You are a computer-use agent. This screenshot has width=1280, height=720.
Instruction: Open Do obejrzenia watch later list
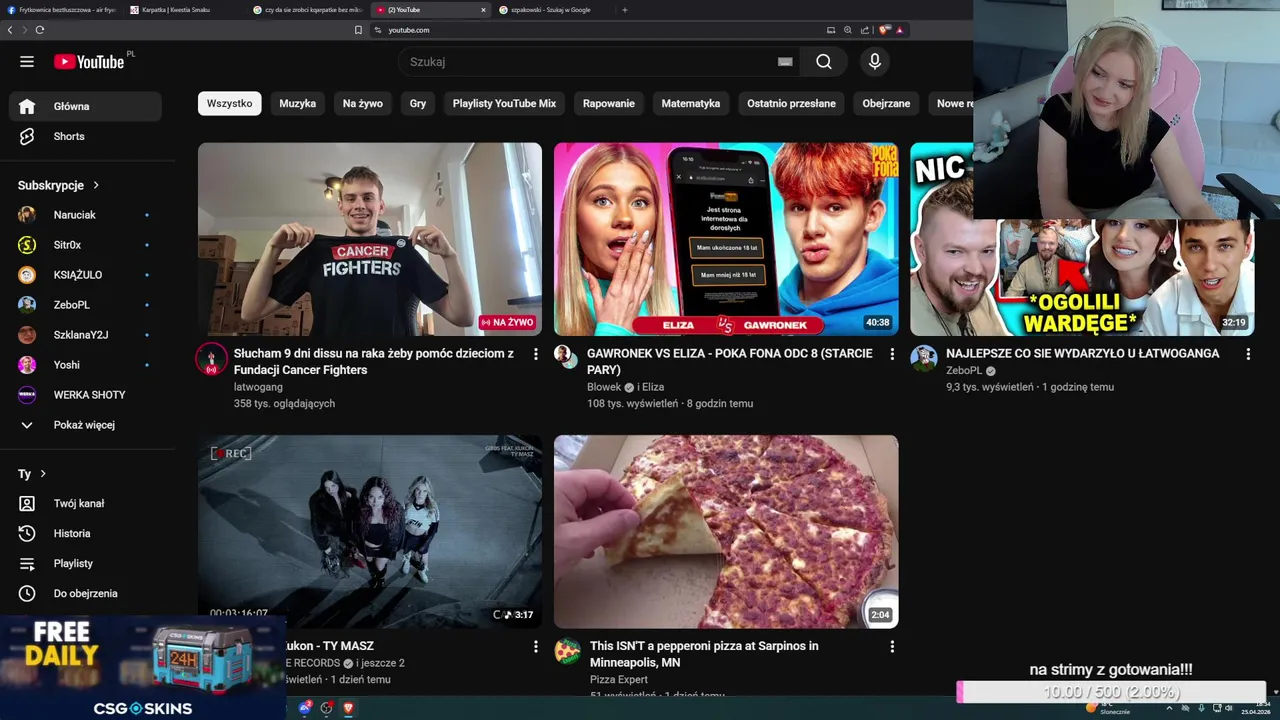[x=85, y=594]
